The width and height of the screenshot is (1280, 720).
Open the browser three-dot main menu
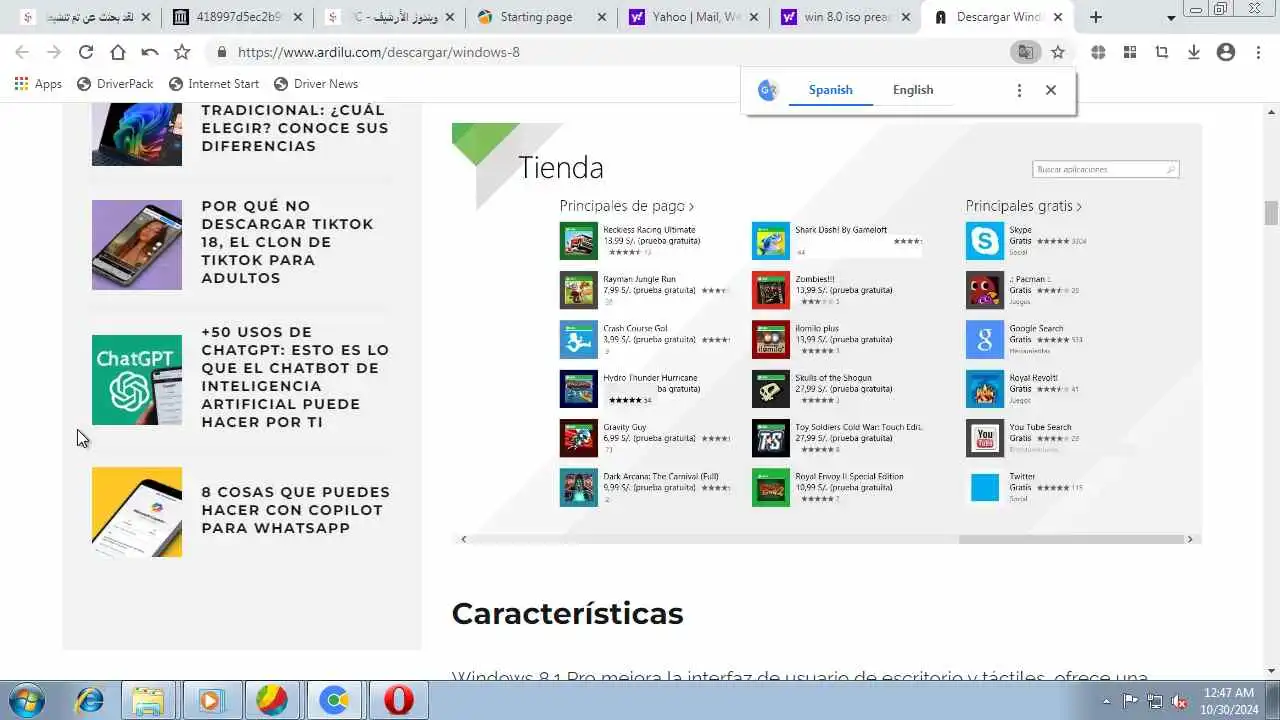pos(1259,52)
